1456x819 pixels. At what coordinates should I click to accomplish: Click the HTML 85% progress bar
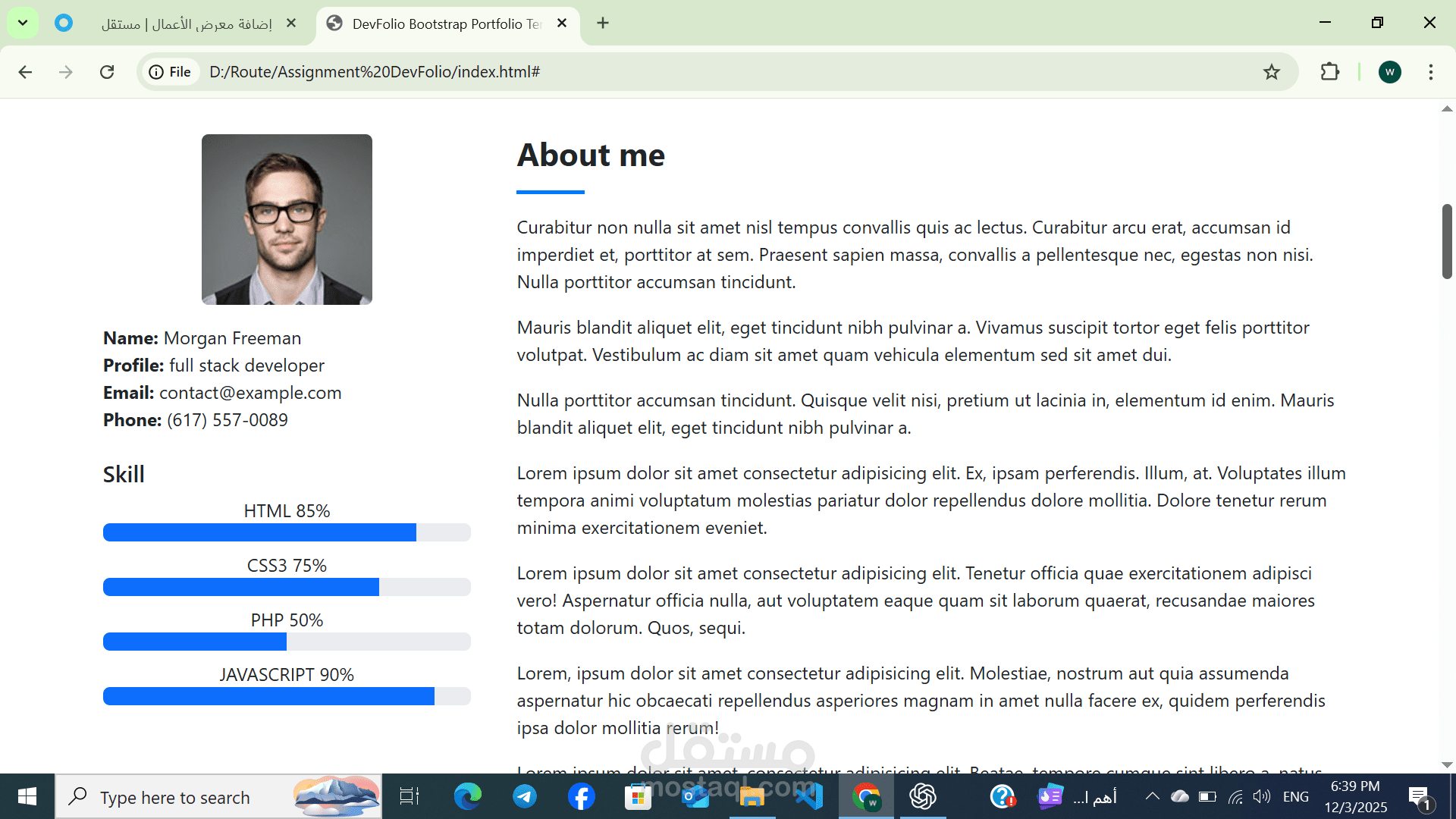(x=287, y=532)
